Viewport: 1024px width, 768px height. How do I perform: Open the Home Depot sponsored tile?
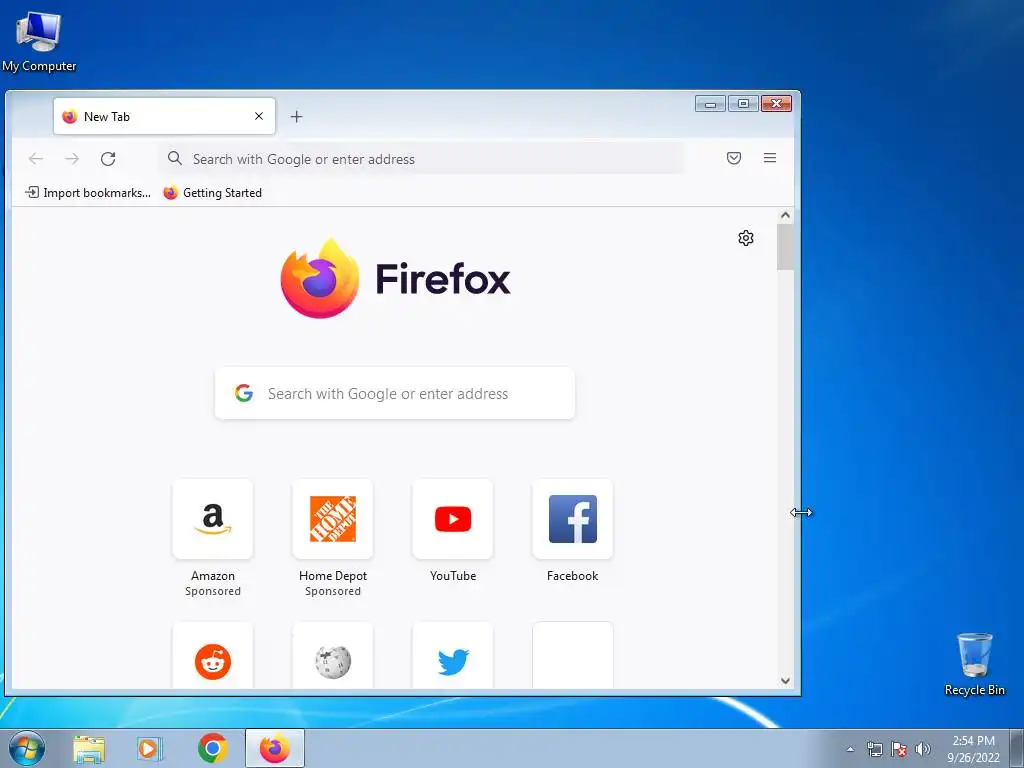point(333,519)
